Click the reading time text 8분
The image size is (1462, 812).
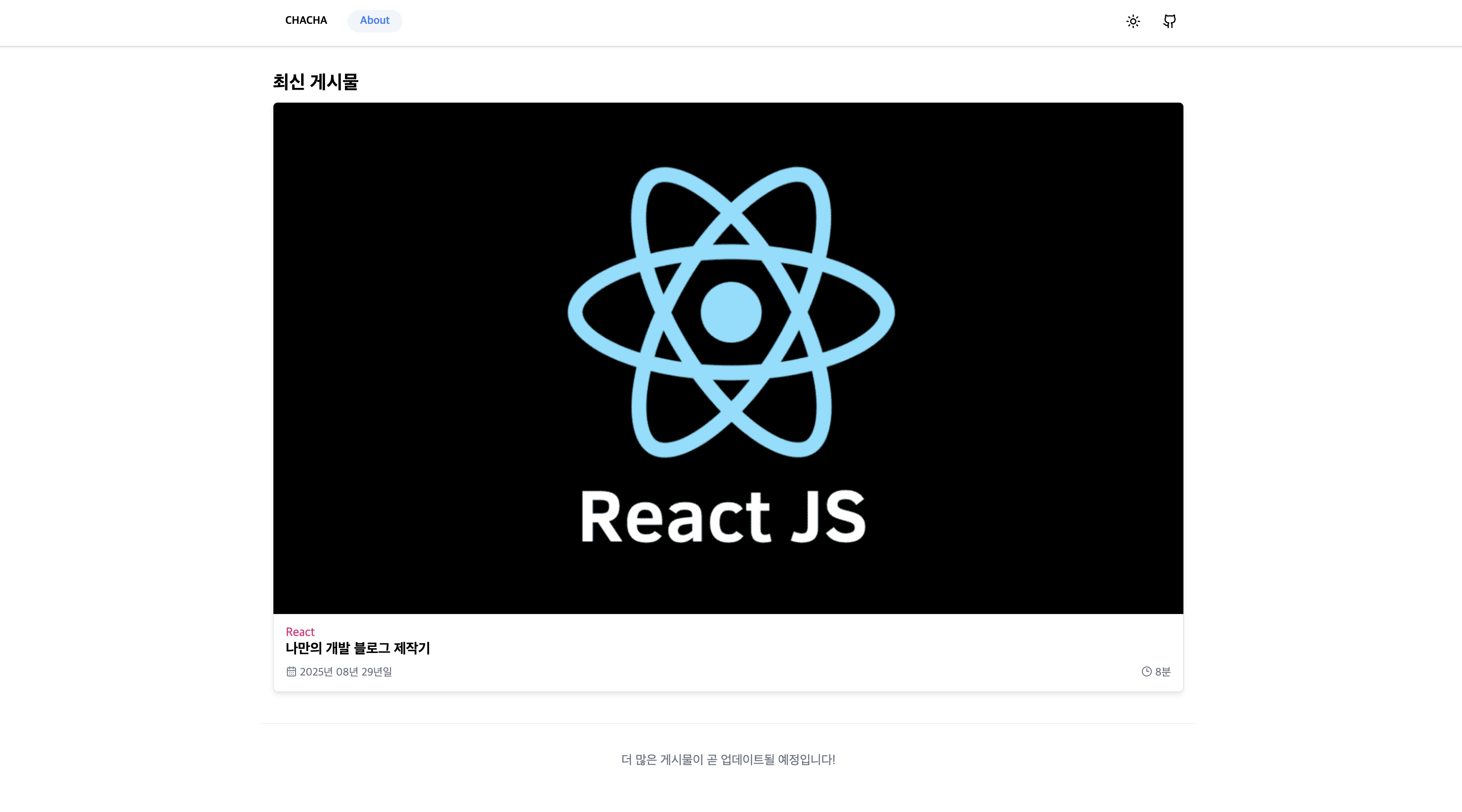point(1163,672)
